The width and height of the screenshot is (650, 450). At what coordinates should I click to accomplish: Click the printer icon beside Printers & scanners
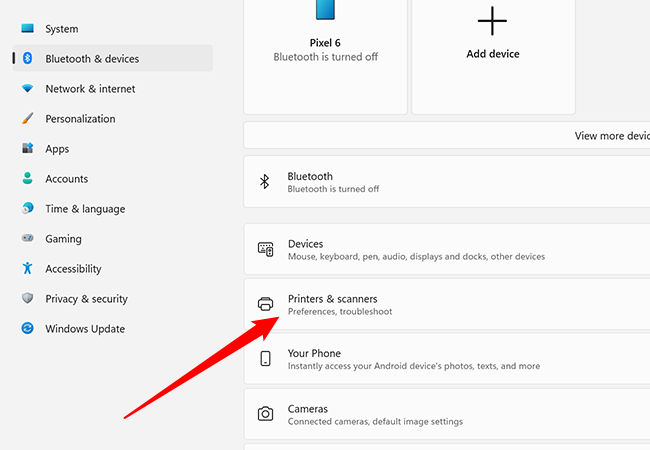[x=266, y=305]
